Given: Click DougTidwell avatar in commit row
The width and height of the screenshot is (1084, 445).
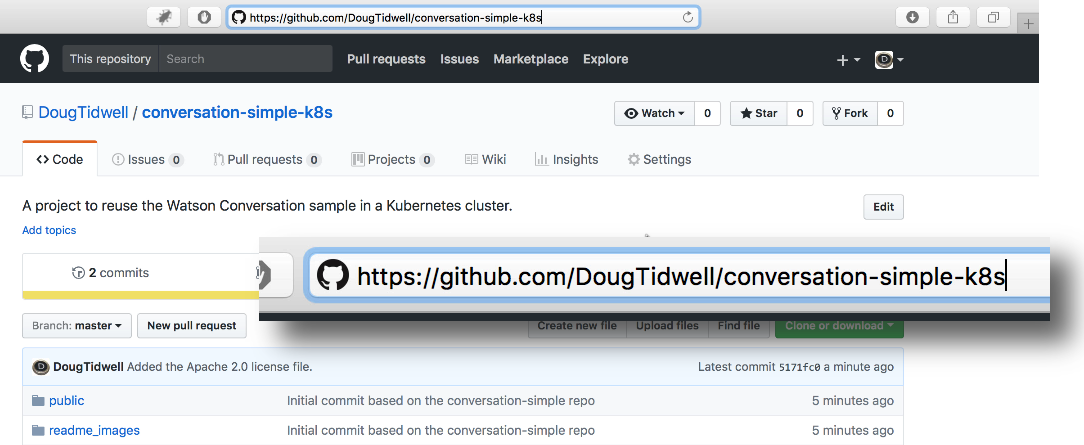Looking at the screenshot, I should (x=41, y=367).
